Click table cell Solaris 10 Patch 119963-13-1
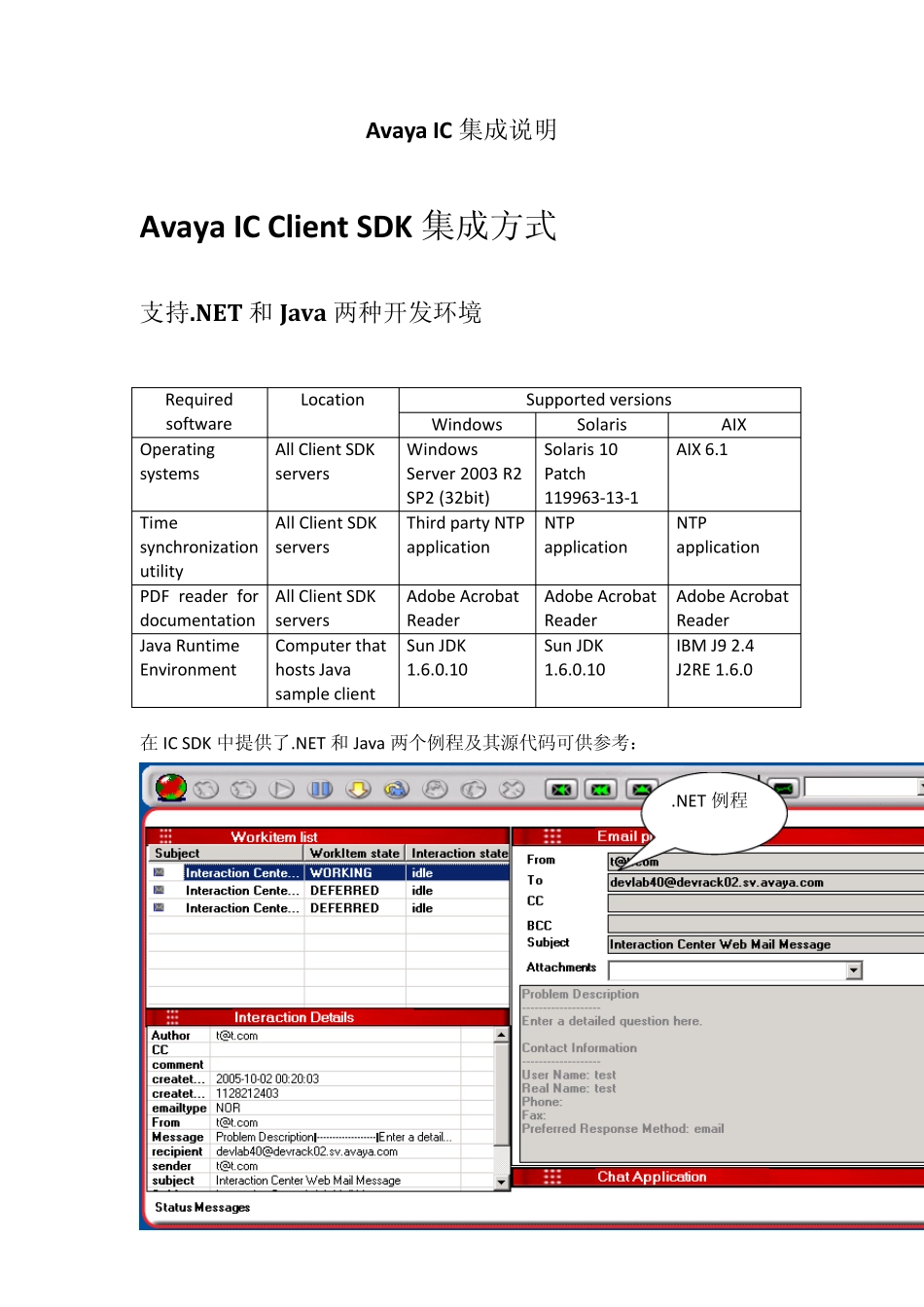 click(x=601, y=475)
